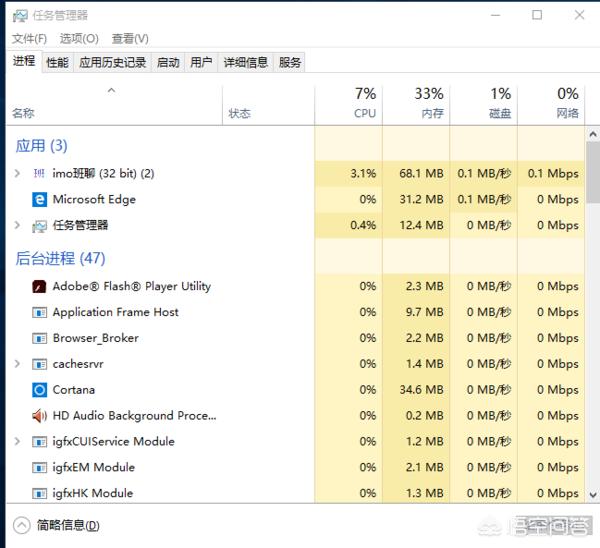This screenshot has width=600, height=548.
Task: Expand the 任务管理器 process group
Action: click(x=17, y=225)
